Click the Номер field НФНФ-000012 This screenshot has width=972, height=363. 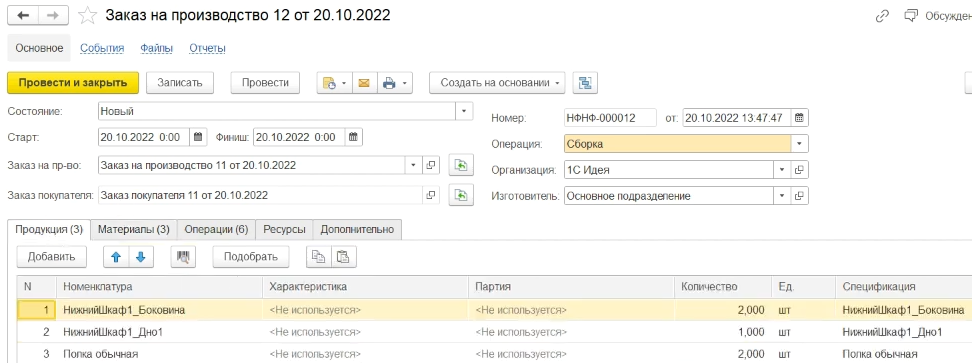coord(610,118)
